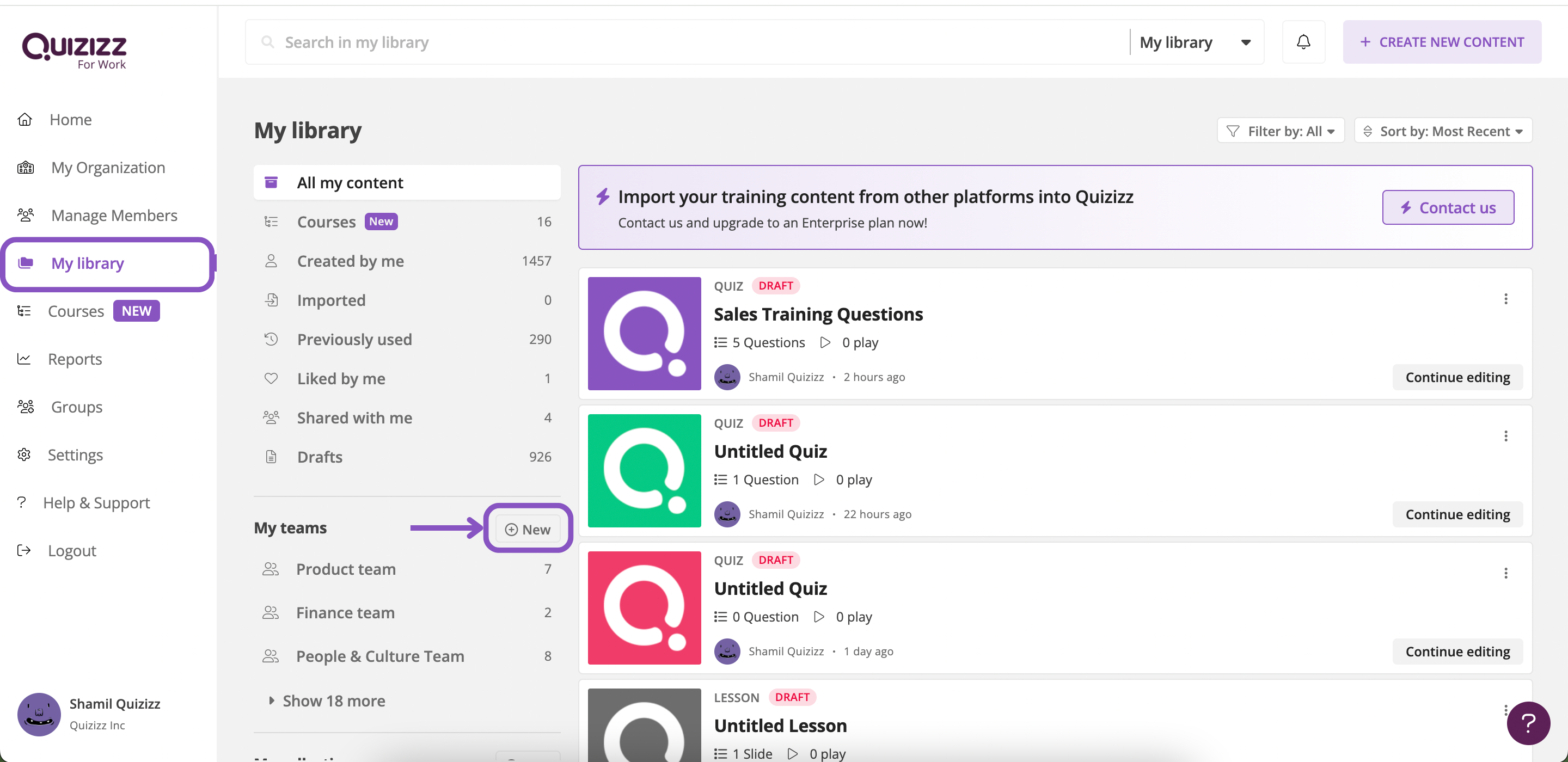Click Logout in the sidebar

(71, 550)
